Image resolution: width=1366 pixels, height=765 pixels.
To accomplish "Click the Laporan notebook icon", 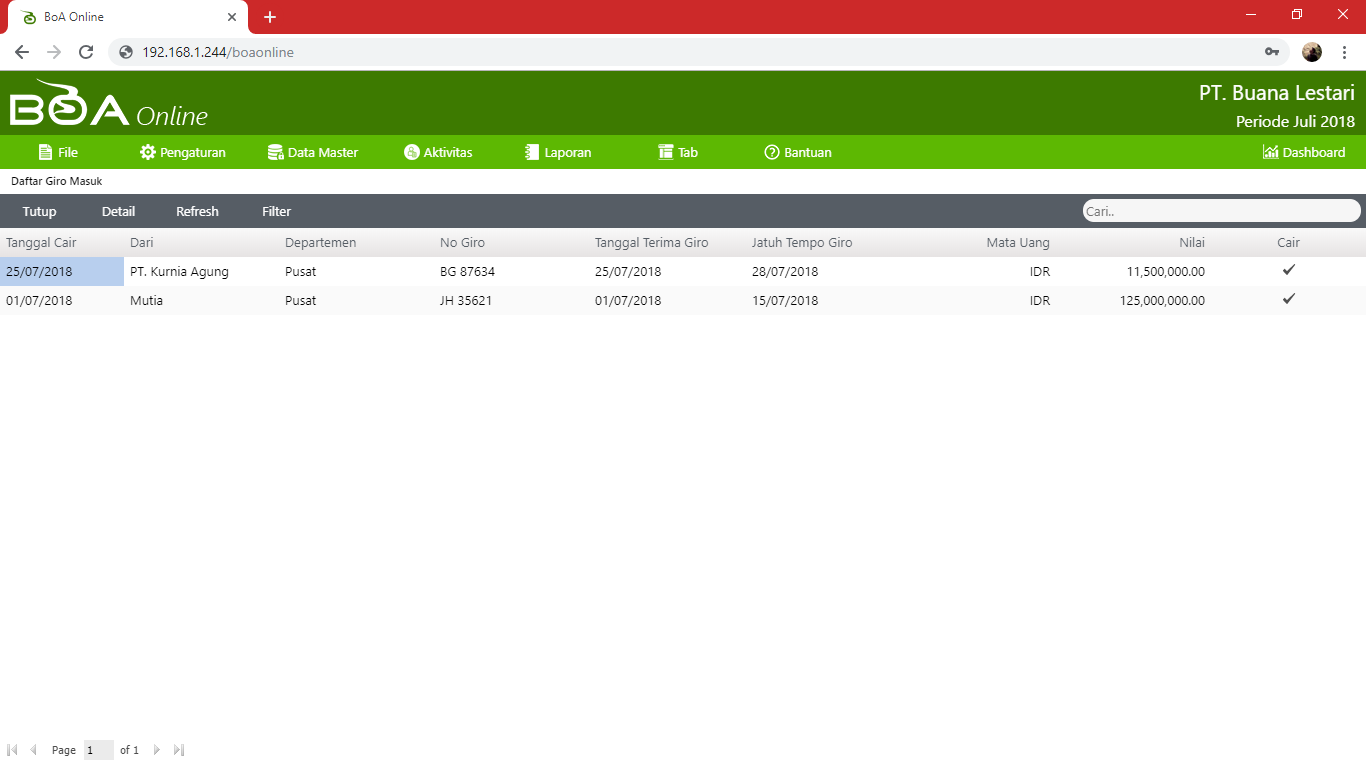I will (532, 152).
